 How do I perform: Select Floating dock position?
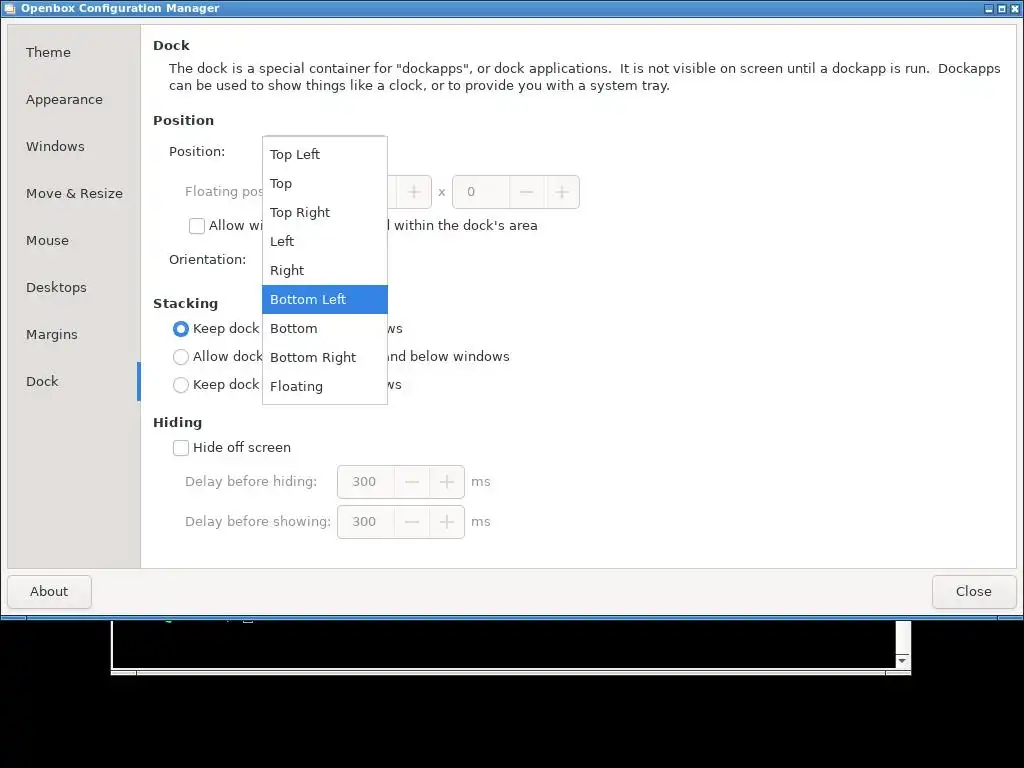pos(325,386)
